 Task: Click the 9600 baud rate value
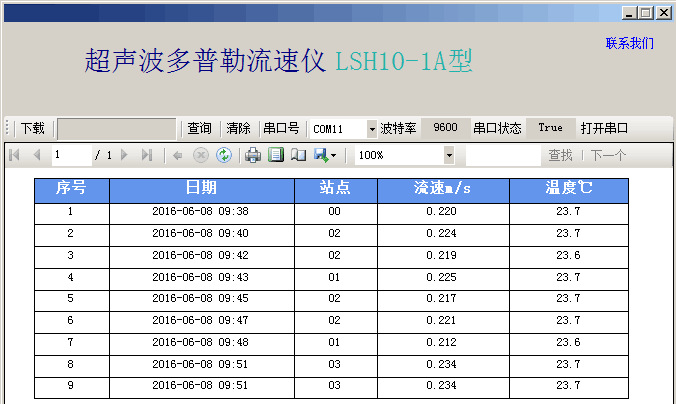coord(445,128)
